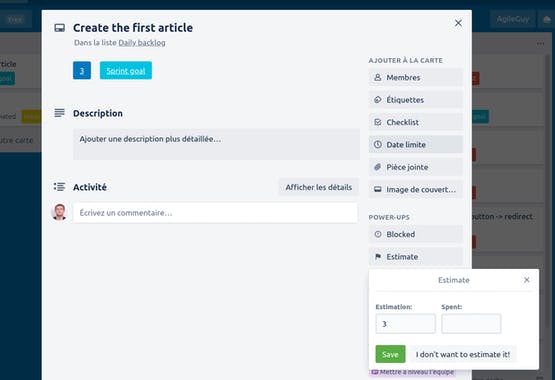Click the Activité heading
This screenshot has height=380, width=555.
(x=90, y=187)
